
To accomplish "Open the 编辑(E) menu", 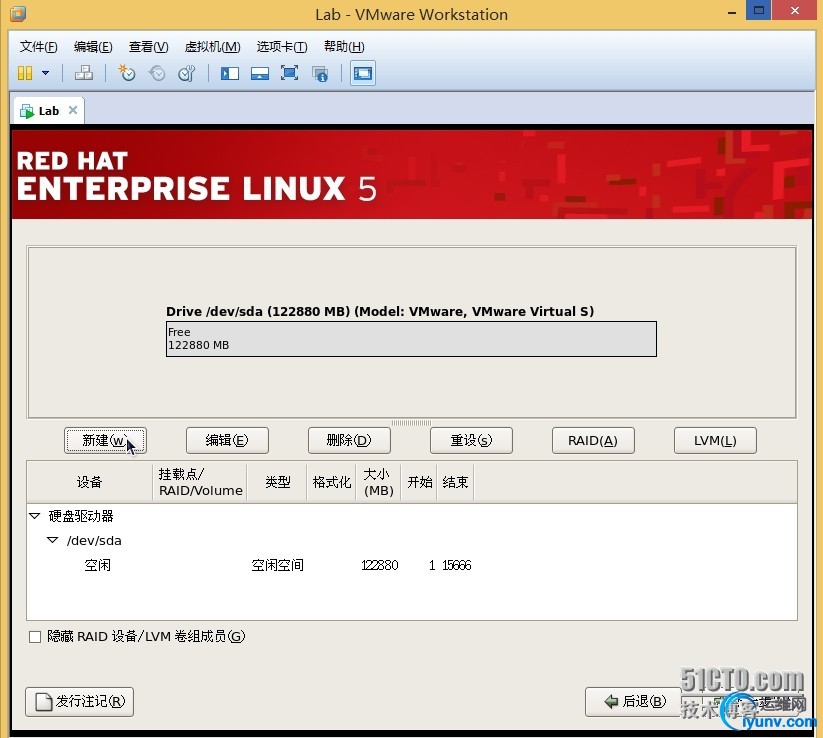I will (x=93, y=47).
